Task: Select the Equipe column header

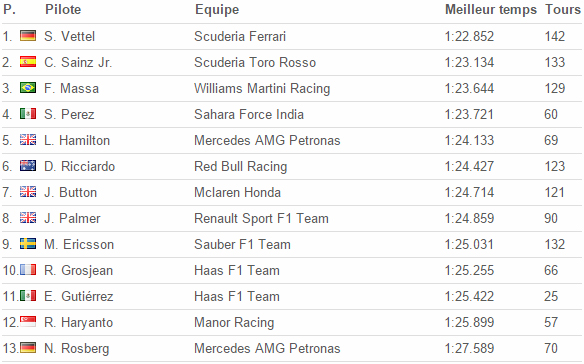Action: (x=217, y=10)
